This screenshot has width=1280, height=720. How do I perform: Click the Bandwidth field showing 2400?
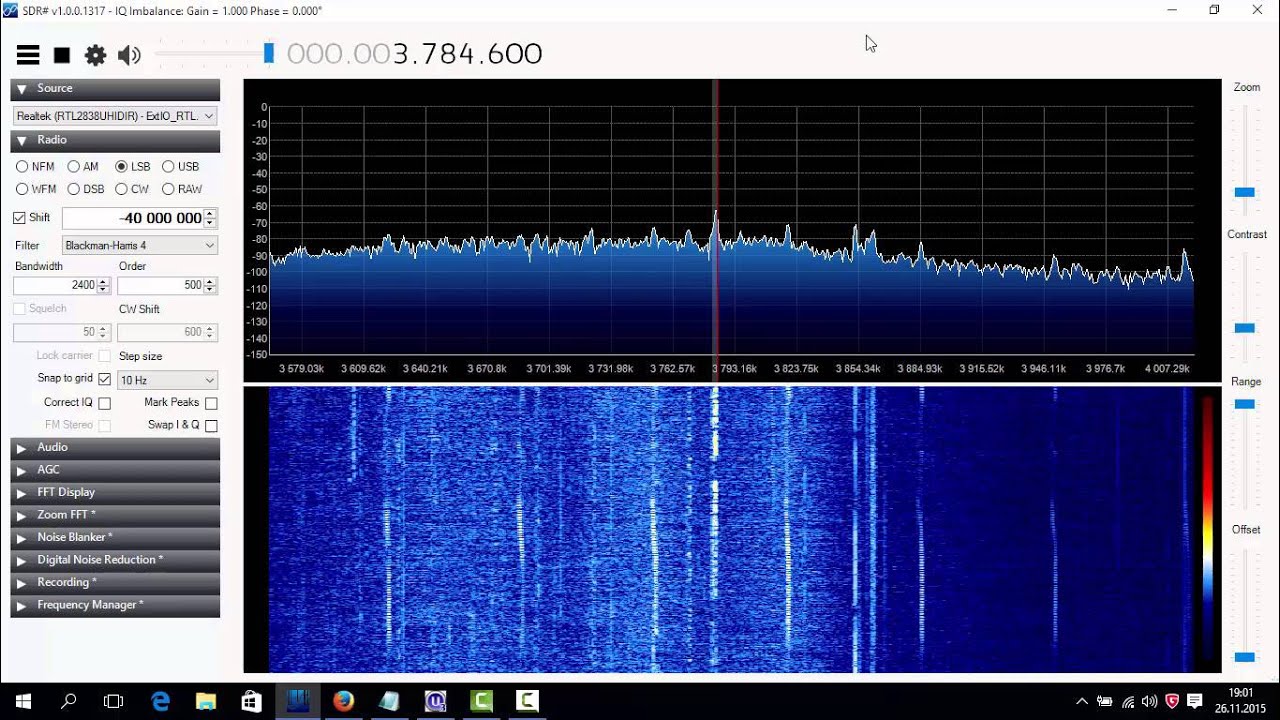55,285
